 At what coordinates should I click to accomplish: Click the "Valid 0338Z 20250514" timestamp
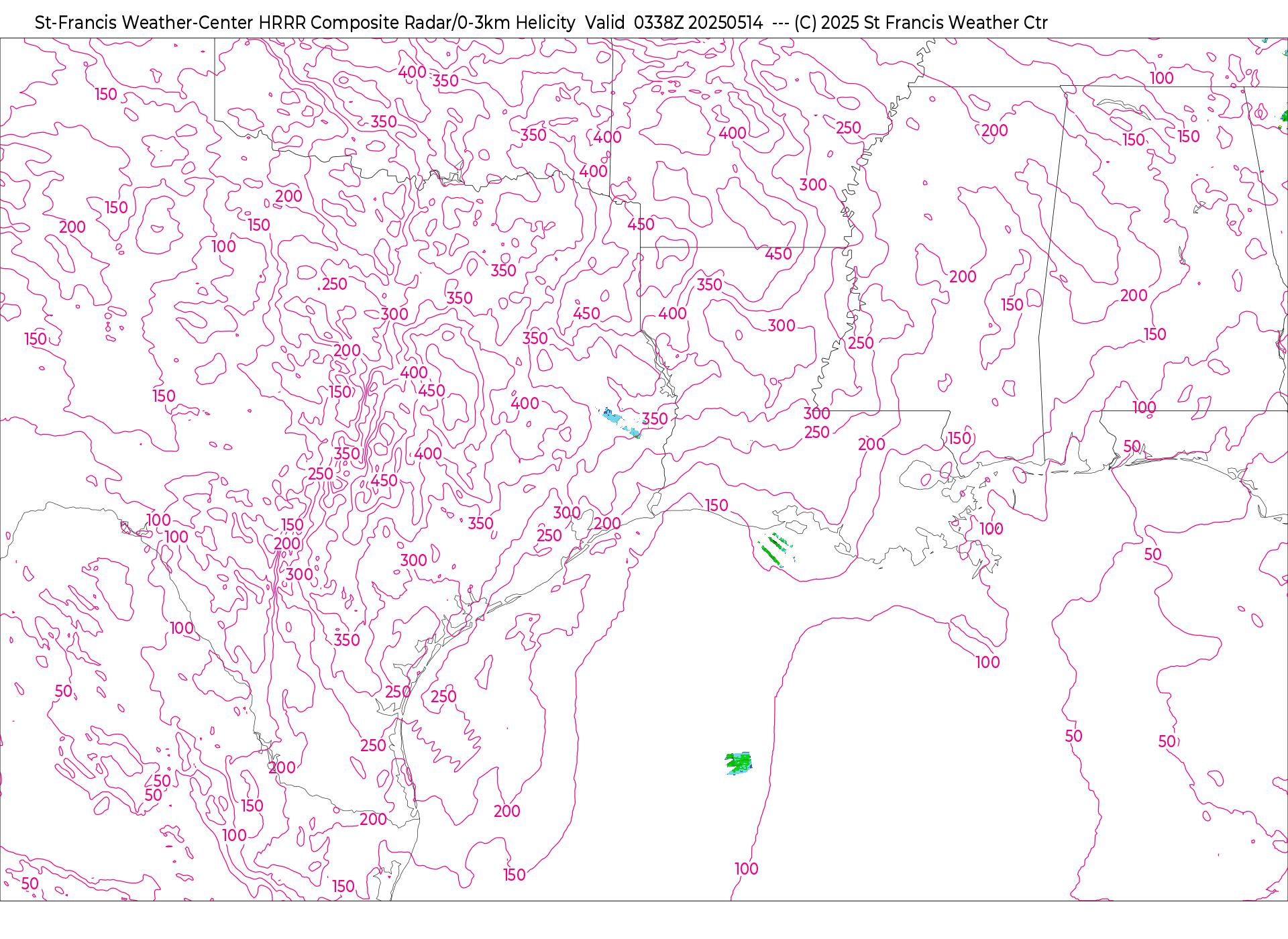coord(674,23)
